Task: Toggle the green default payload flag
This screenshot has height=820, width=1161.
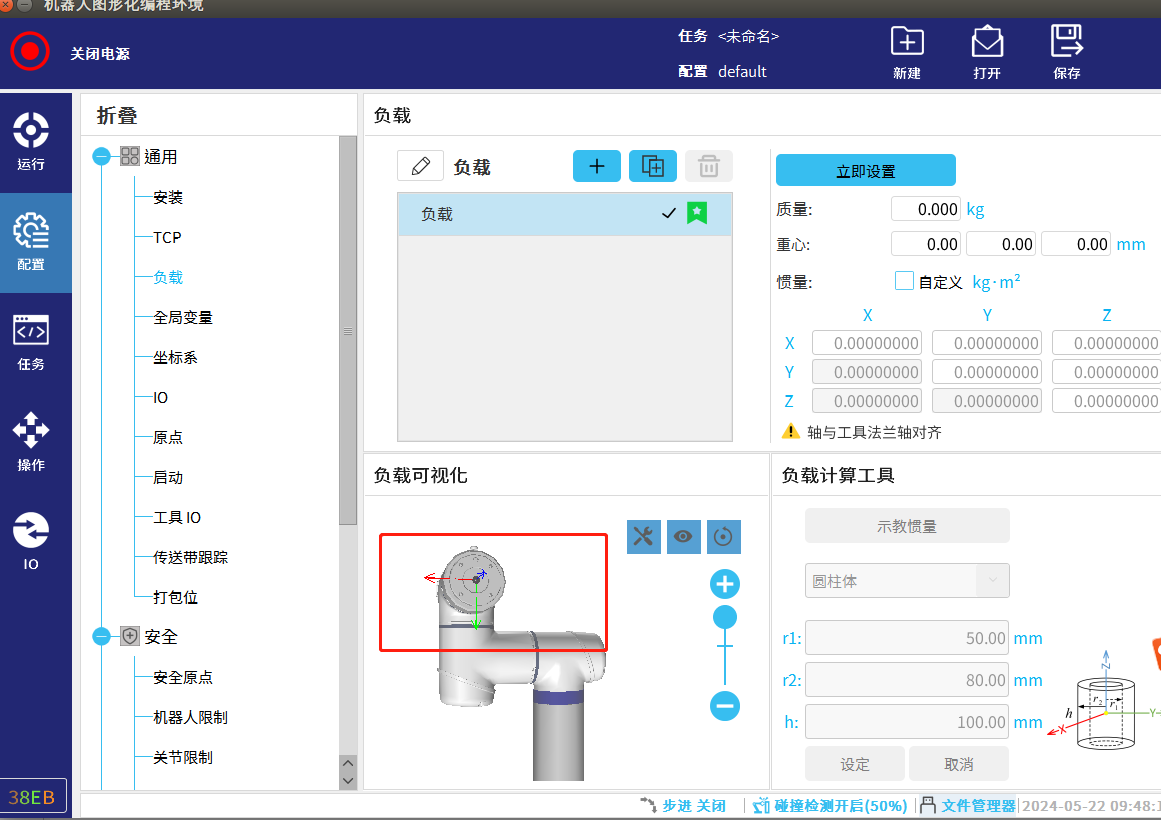Action: [x=697, y=213]
